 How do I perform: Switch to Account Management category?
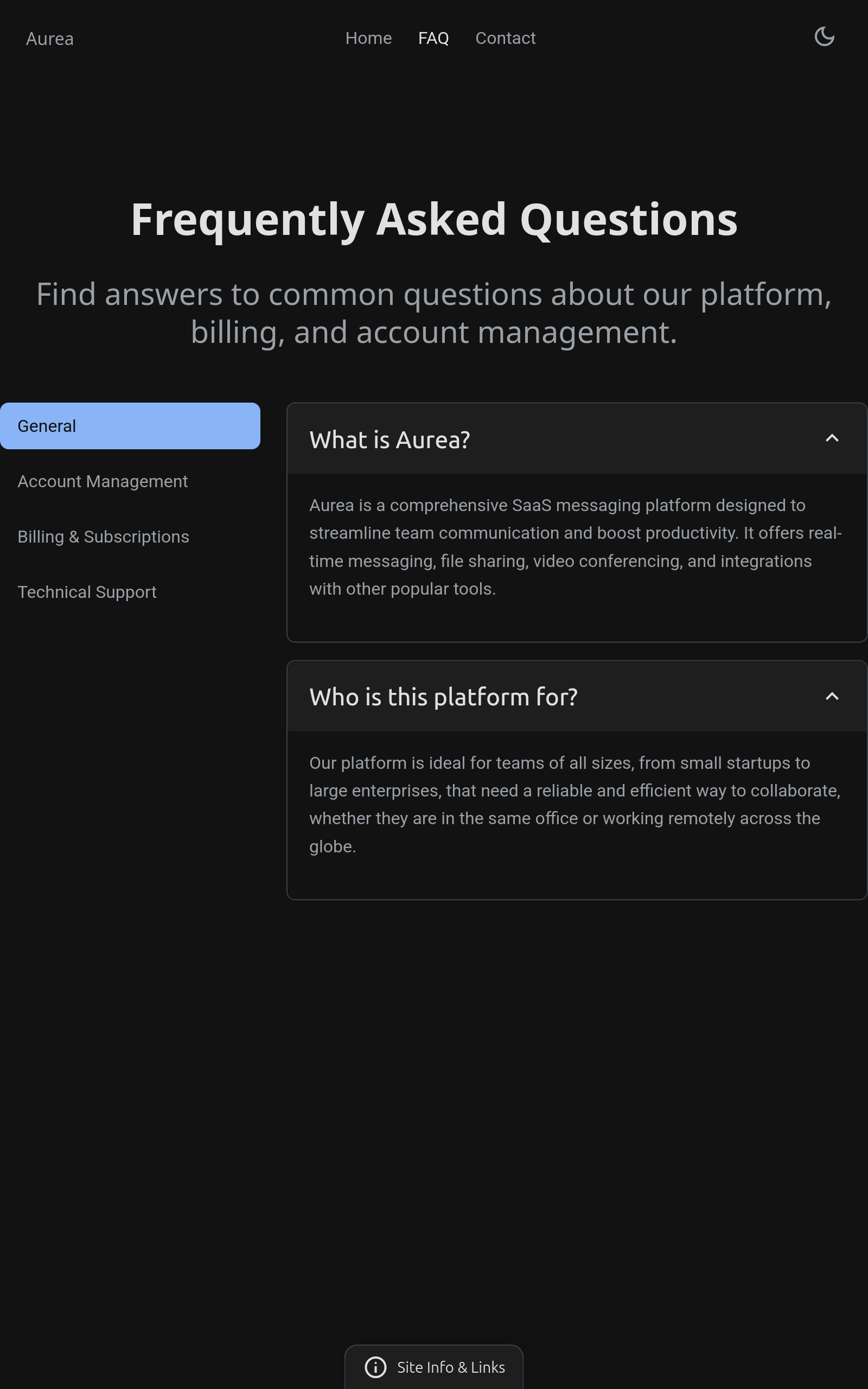coord(103,481)
